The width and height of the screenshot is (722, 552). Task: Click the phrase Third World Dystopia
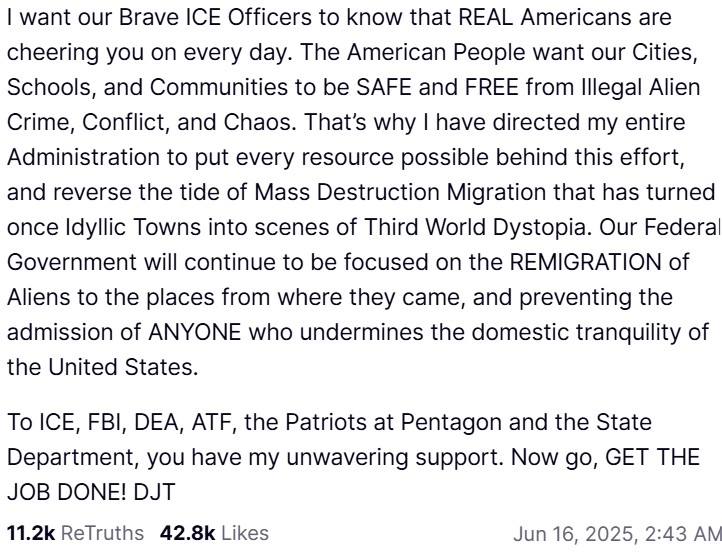point(475,227)
